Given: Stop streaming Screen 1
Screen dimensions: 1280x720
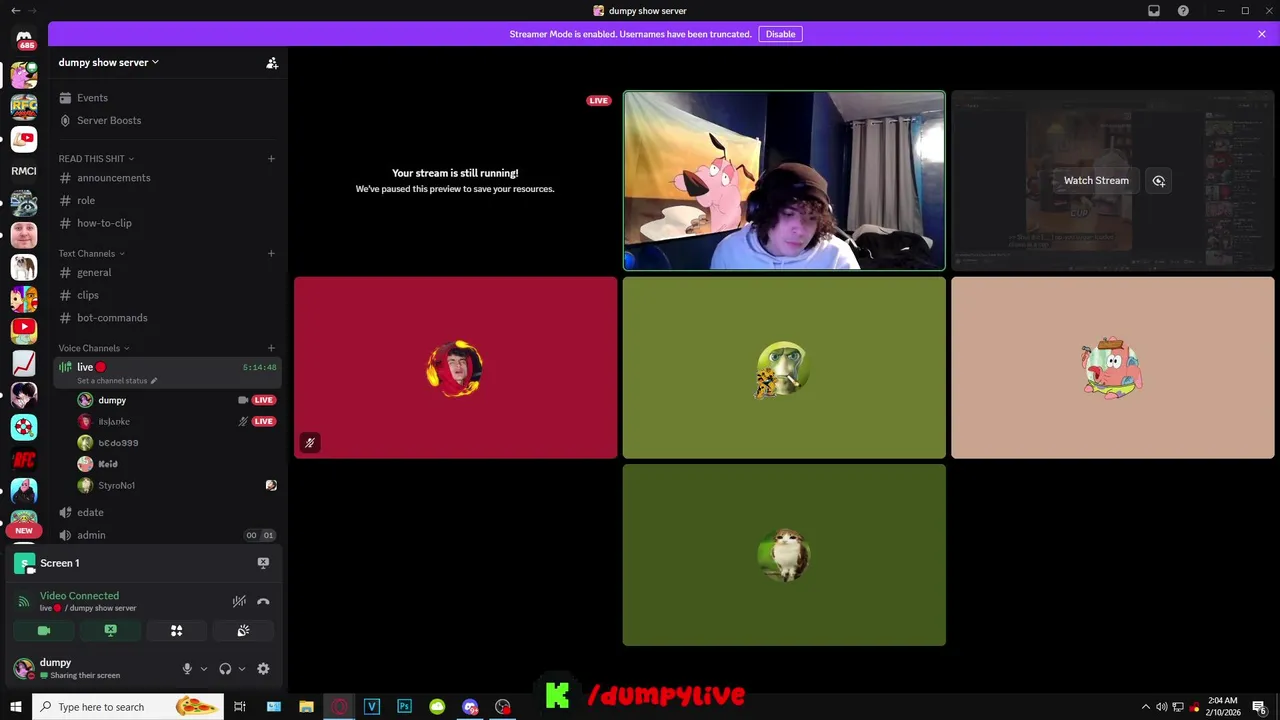Looking at the screenshot, I should point(263,563).
